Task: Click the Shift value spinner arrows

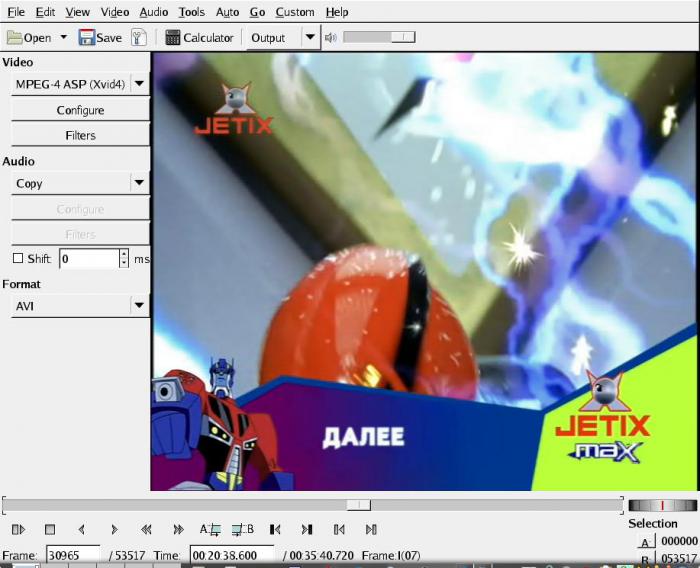Action: click(124, 259)
